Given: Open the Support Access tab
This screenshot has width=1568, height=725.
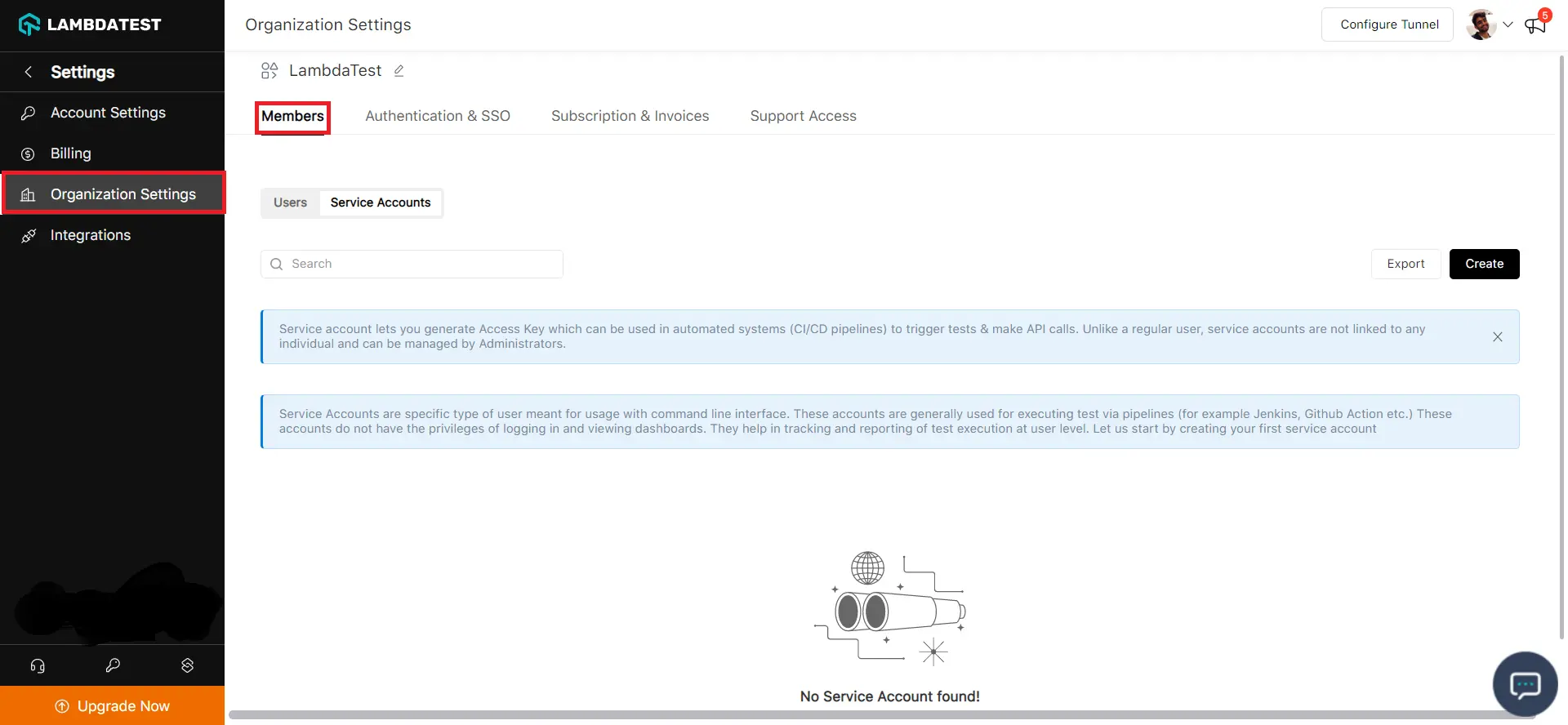Looking at the screenshot, I should [803, 116].
